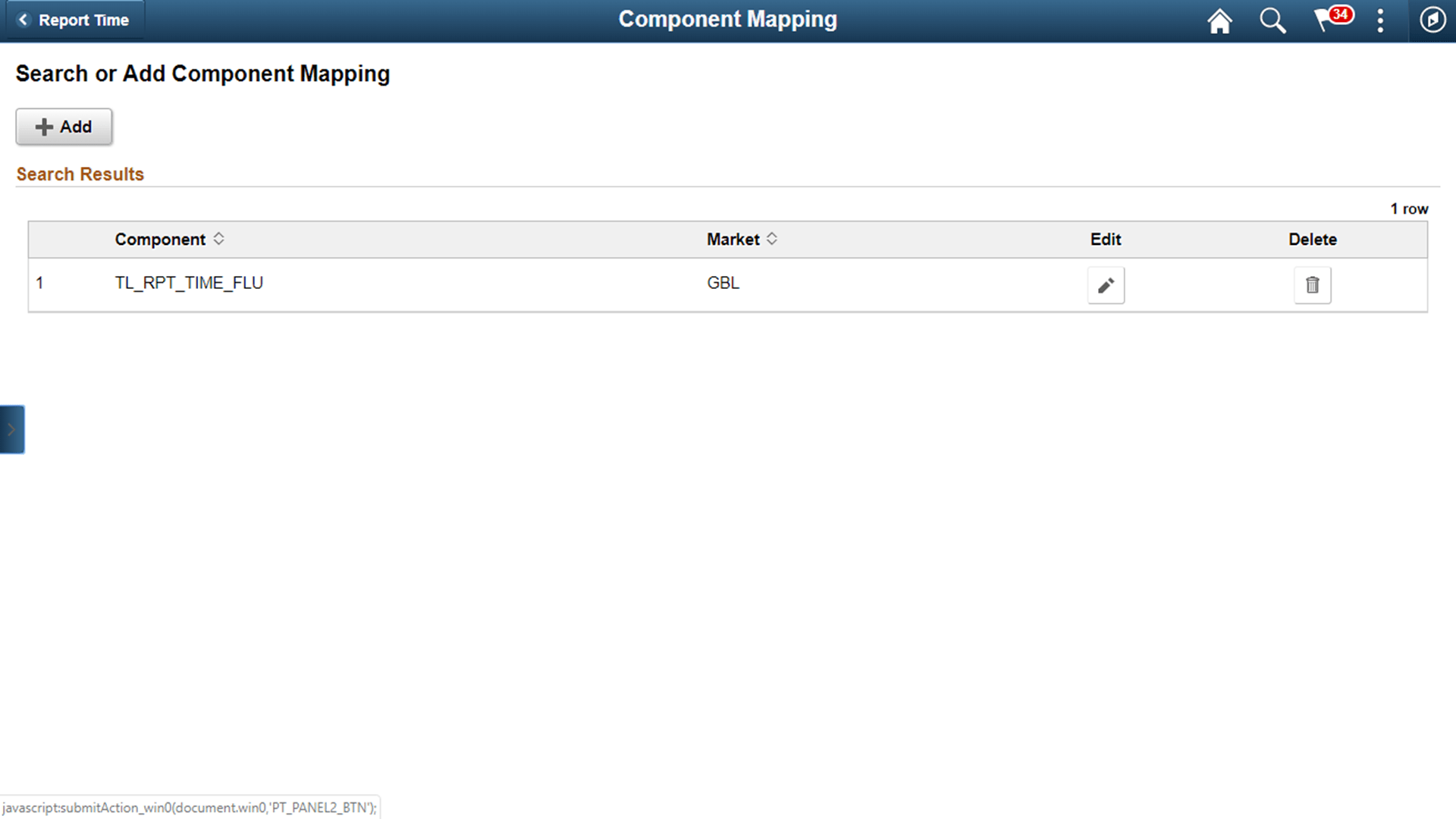Screen dimensions: 1456x819
Task: Click the plus icon on the Add button
Action: pos(44,127)
